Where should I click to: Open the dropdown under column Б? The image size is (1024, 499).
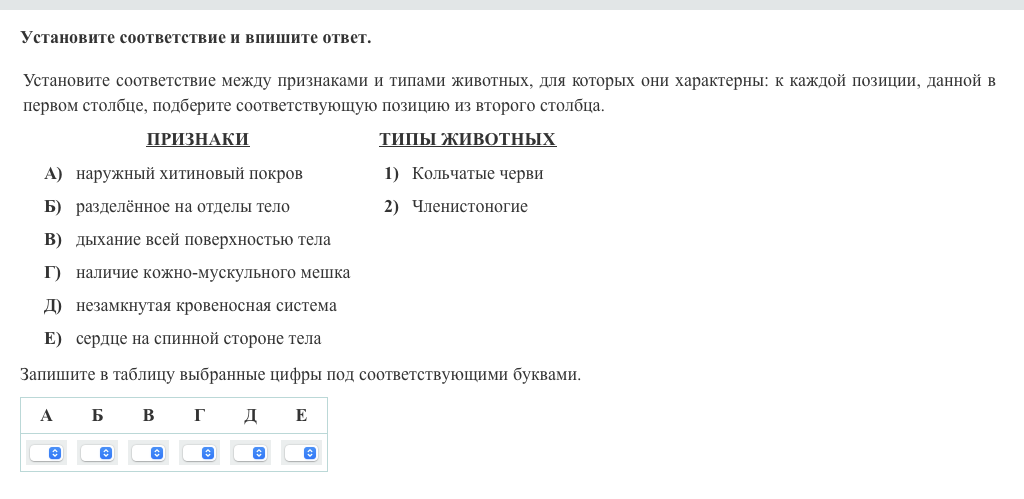(x=98, y=453)
